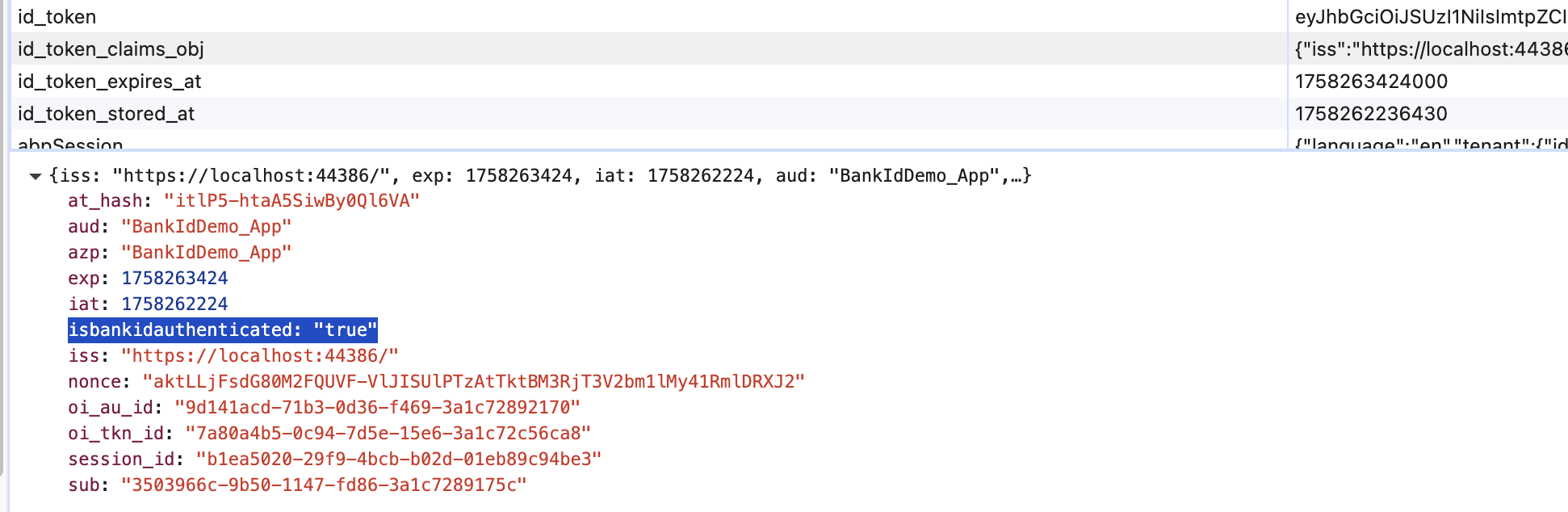
Task: Select the partially visible abpSession row
Action: click(x=70, y=145)
